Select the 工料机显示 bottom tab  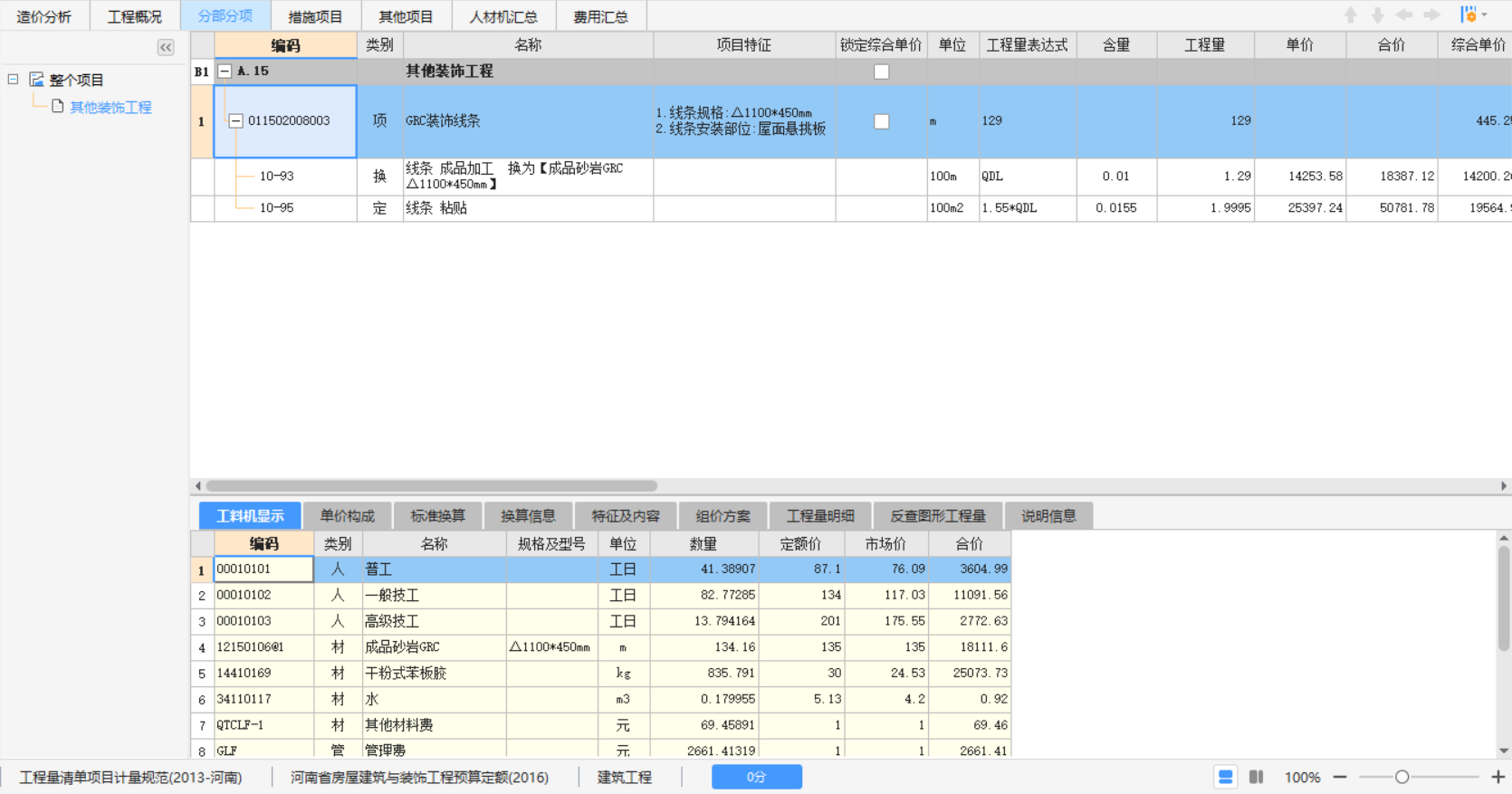tap(250, 516)
